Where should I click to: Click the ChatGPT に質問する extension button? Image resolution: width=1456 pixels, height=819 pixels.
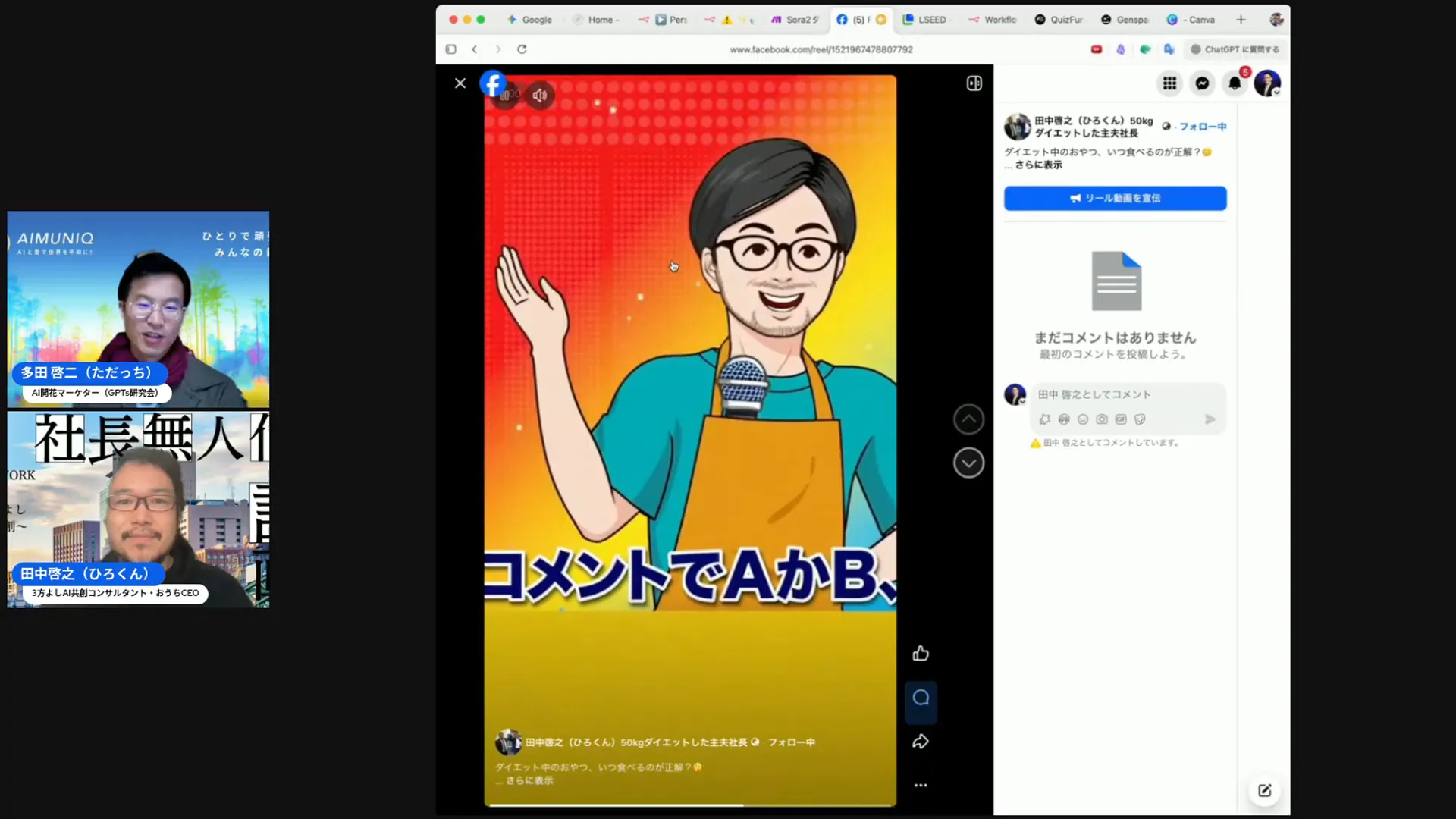coord(1235,49)
